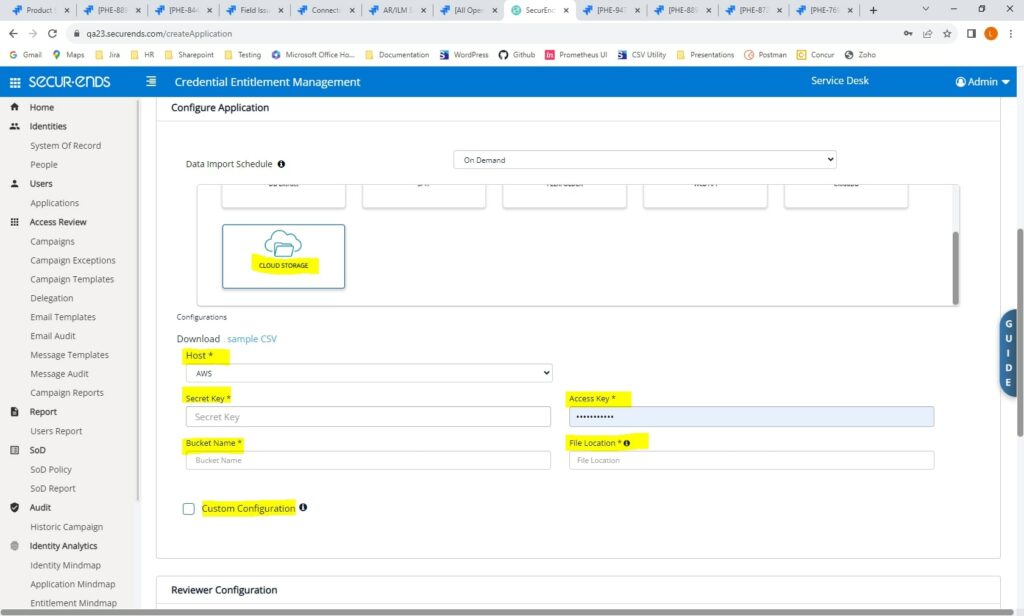1024x616 pixels.
Task: Click the Users person icon in the sidebar
Action: [x=14, y=184]
